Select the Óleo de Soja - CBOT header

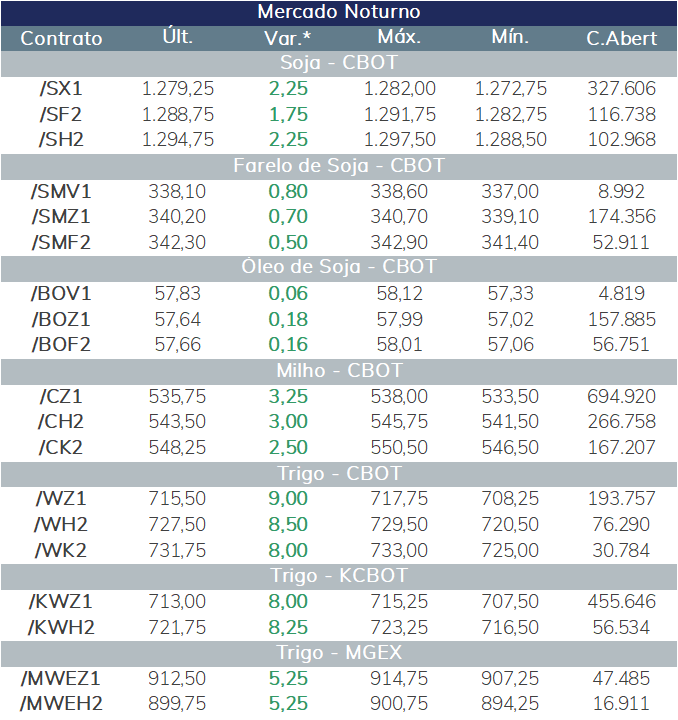pyautogui.click(x=339, y=268)
